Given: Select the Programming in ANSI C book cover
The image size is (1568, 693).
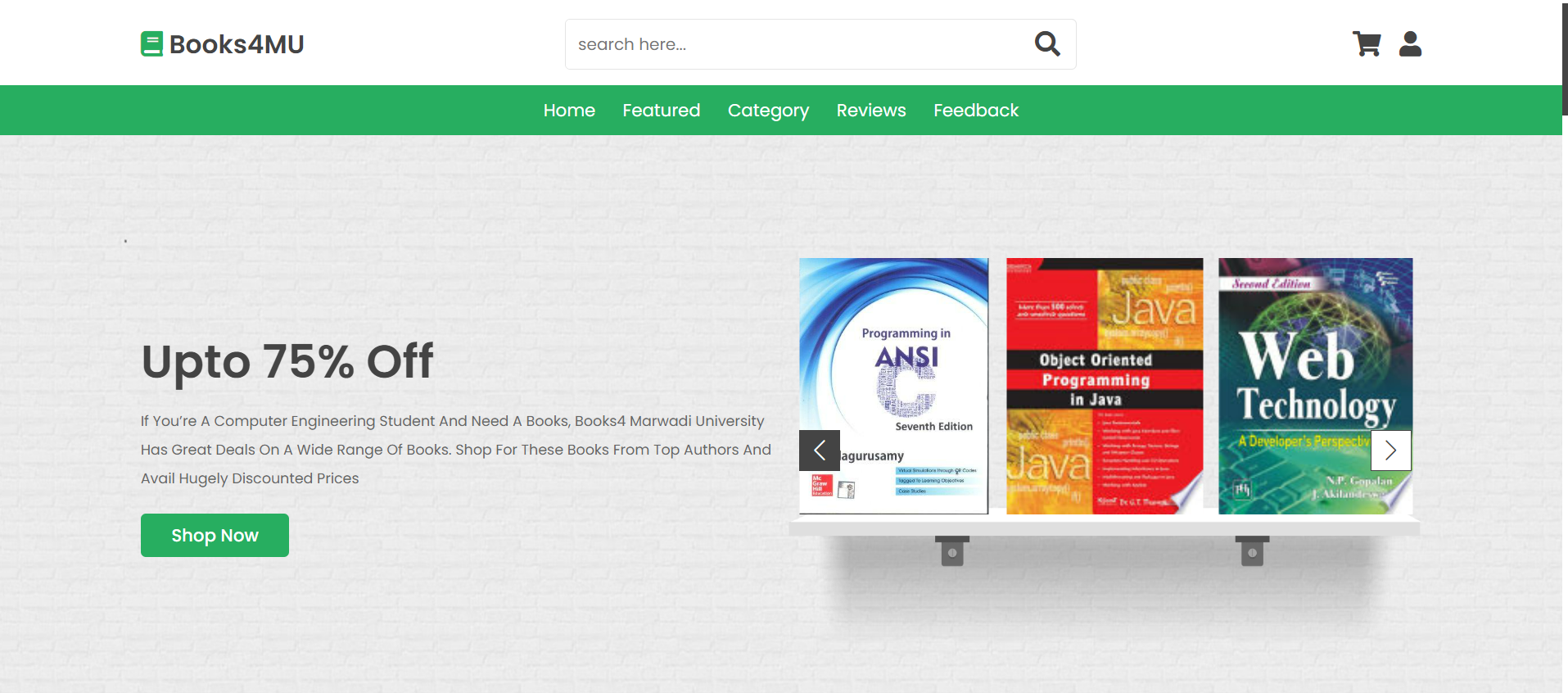Looking at the screenshot, I should pos(893,386).
